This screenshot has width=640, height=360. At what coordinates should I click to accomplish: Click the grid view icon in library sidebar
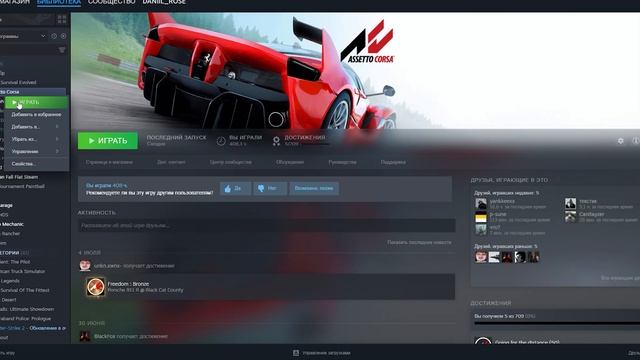coord(62,19)
